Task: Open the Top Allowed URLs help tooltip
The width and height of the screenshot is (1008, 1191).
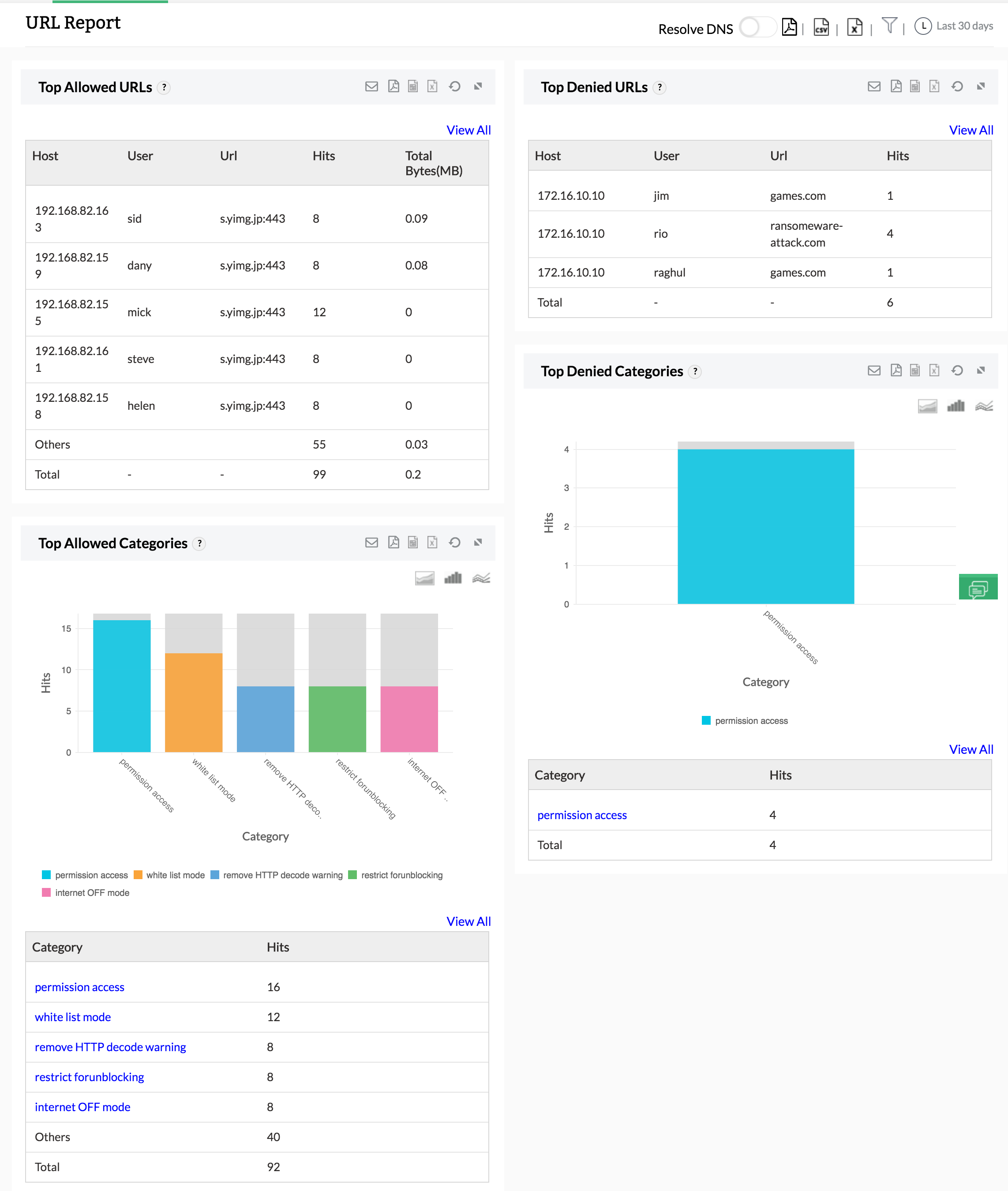Action: [164, 87]
